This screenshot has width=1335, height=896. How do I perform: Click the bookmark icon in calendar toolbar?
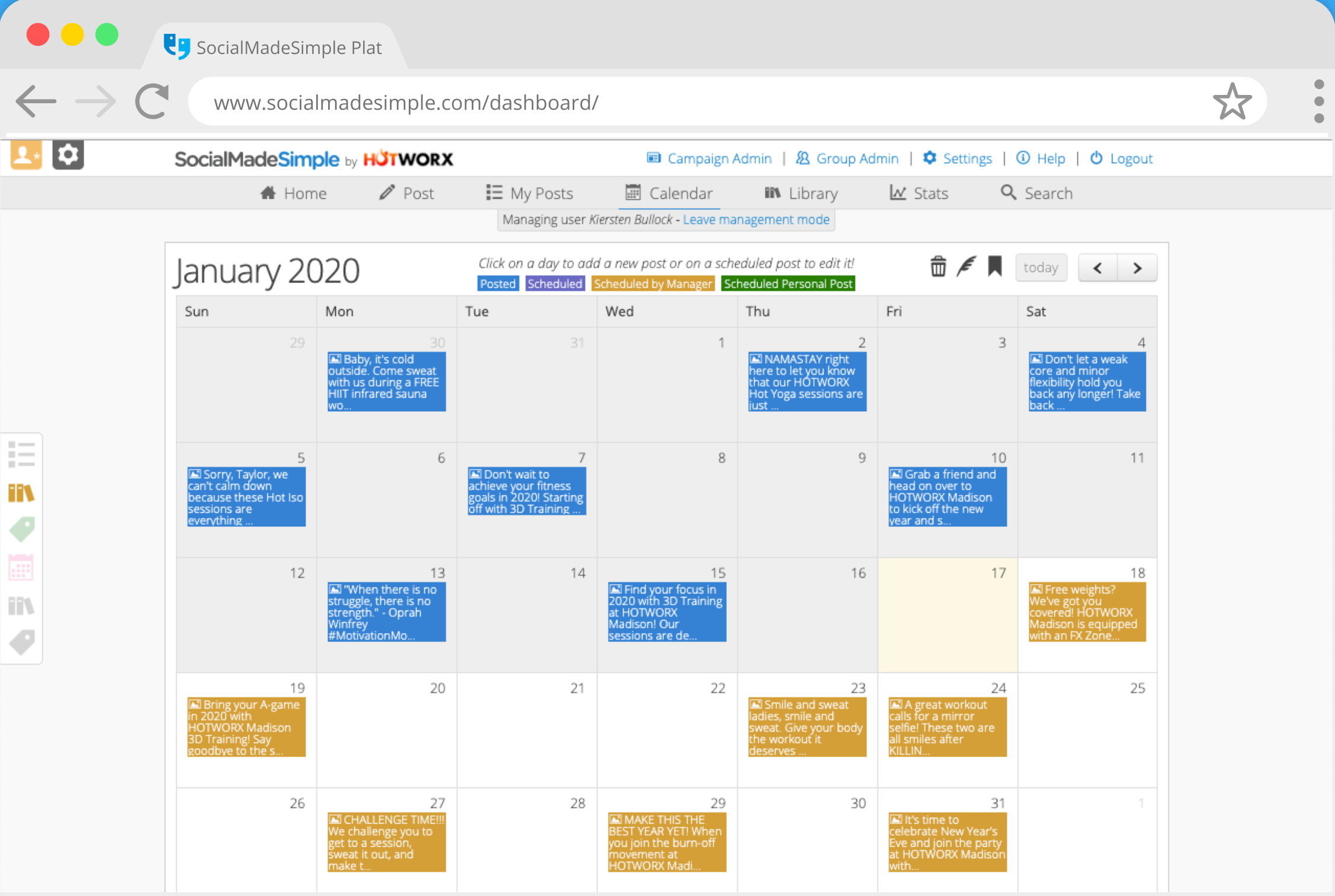point(995,267)
